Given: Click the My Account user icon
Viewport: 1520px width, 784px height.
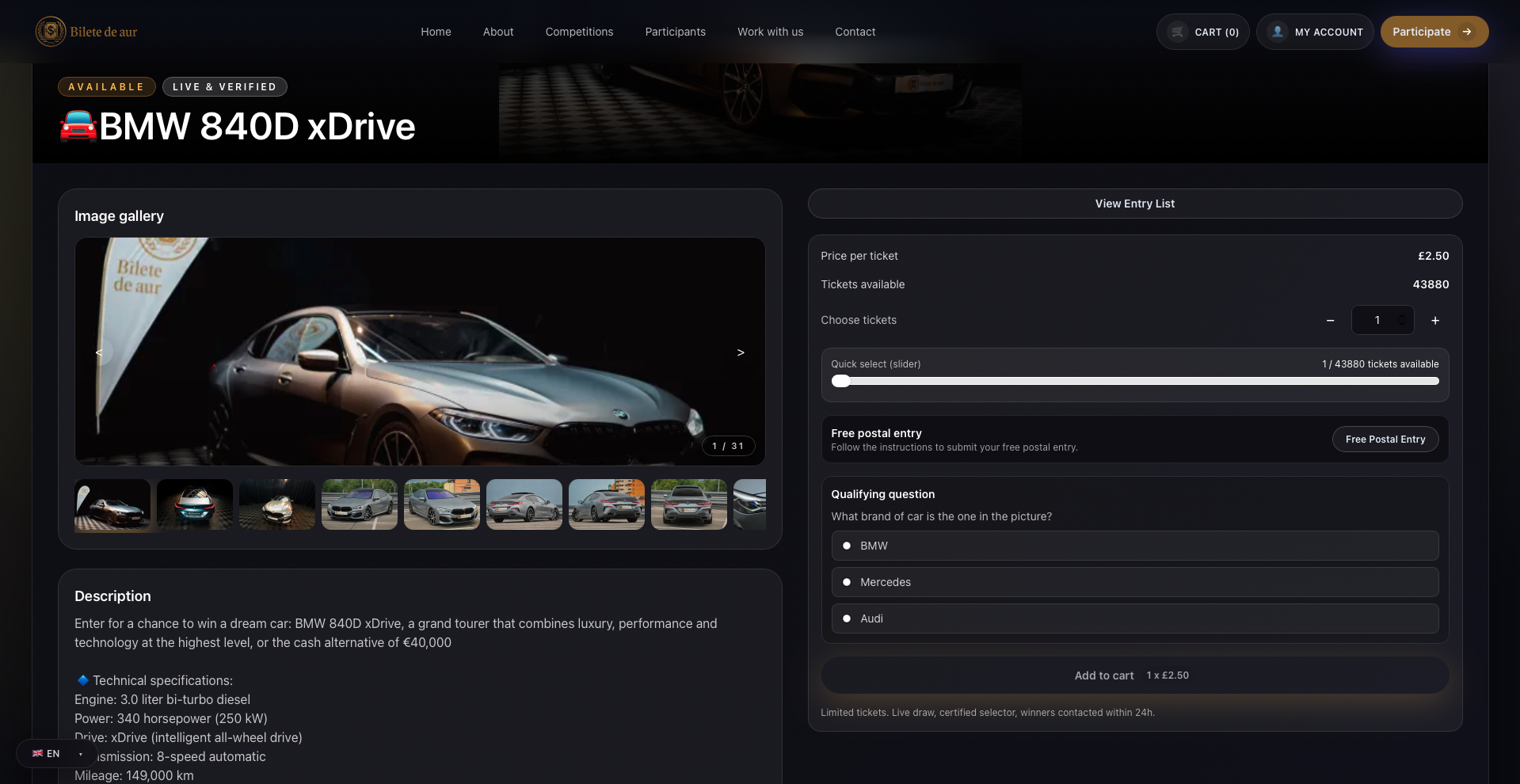Looking at the screenshot, I should point(1278,32).
